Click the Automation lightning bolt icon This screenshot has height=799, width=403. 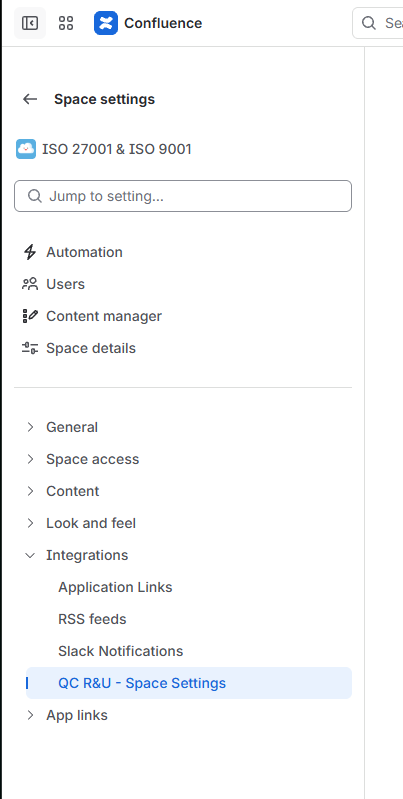pyautogui.click(x=30, y=252)
